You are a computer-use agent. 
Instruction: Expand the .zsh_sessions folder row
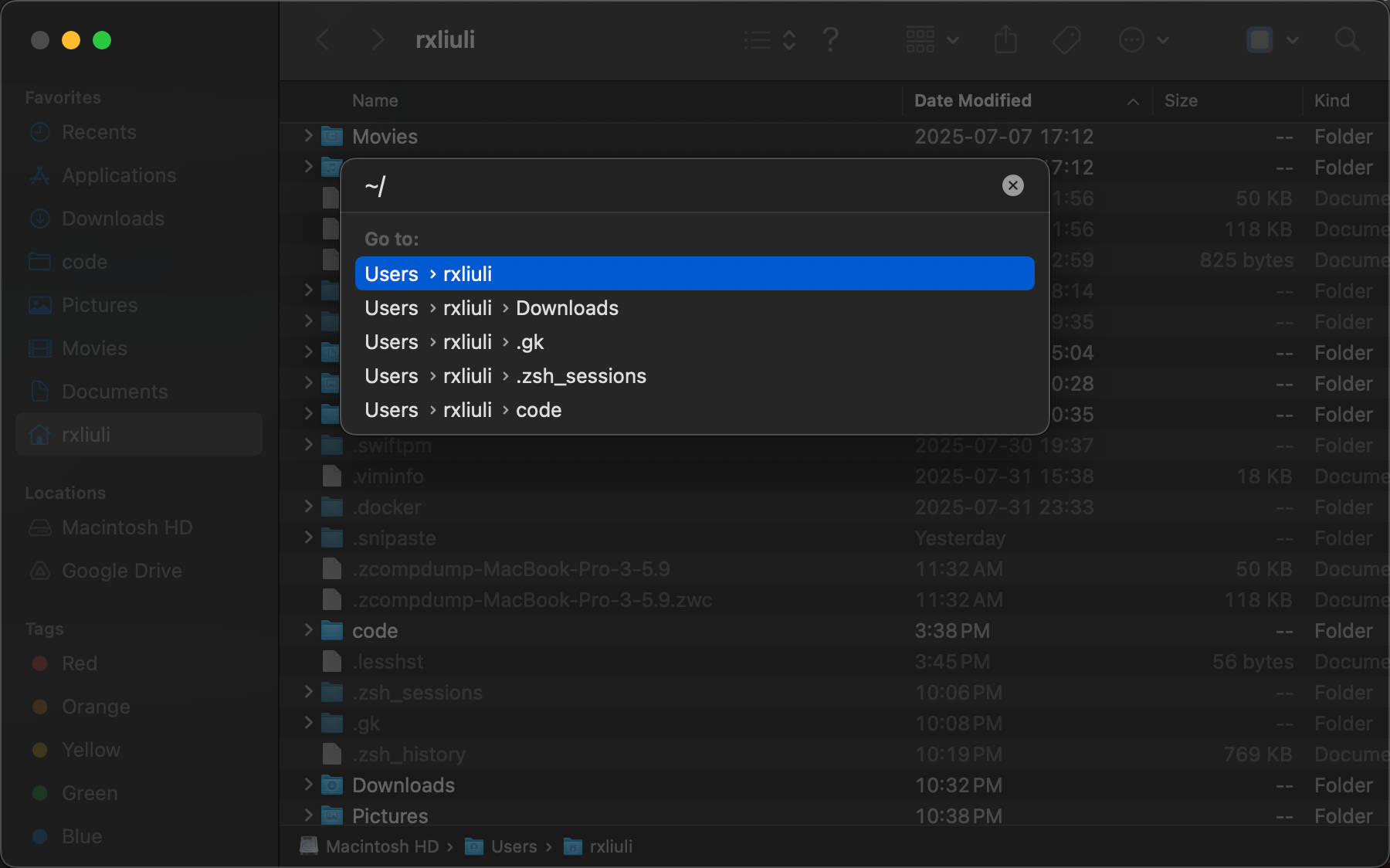[x=308, y=692]
